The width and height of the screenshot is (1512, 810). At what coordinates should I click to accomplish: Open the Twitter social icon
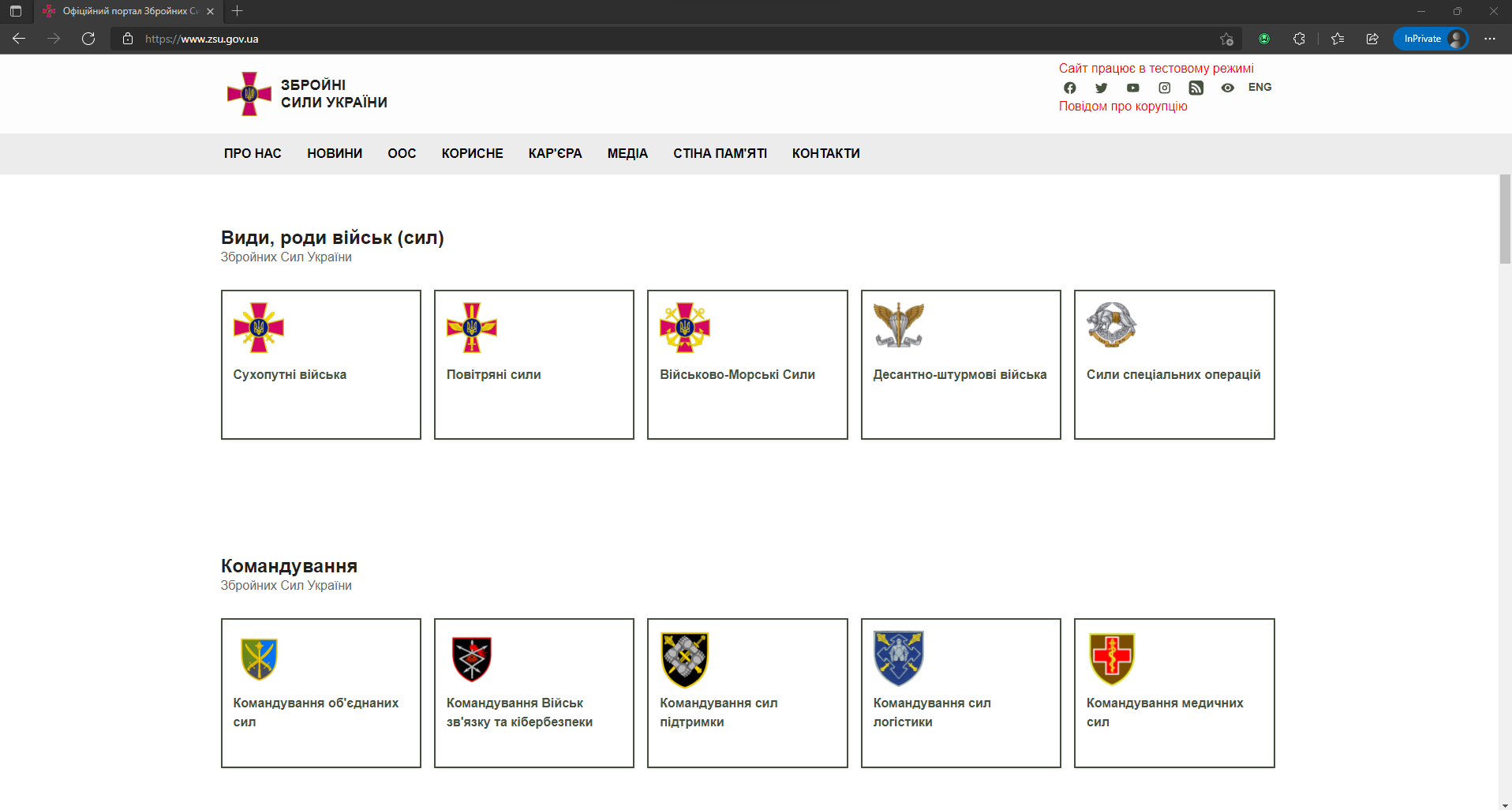tap(1101, 88)
